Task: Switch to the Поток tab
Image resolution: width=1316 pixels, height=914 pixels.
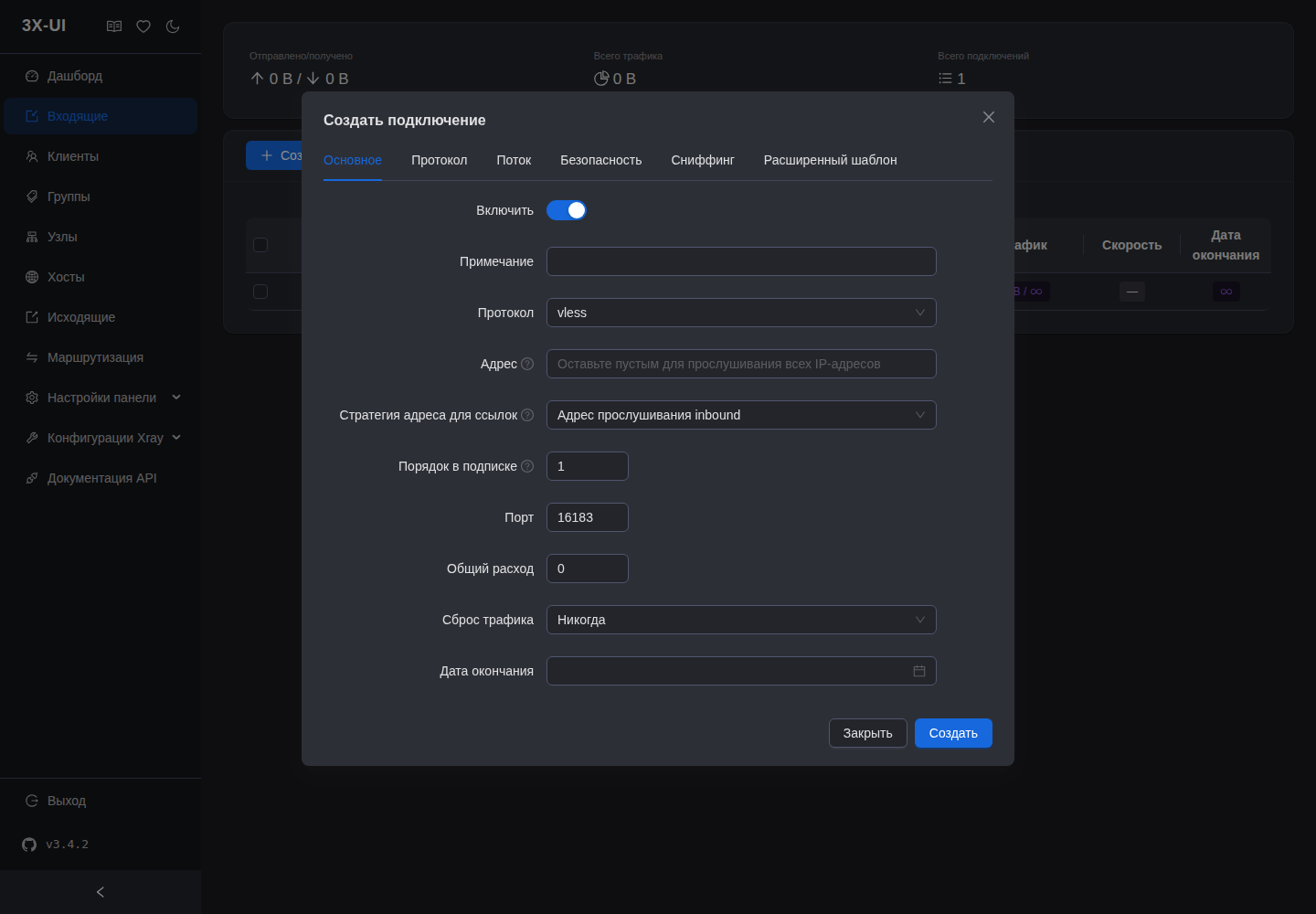Action: point(514,160)
